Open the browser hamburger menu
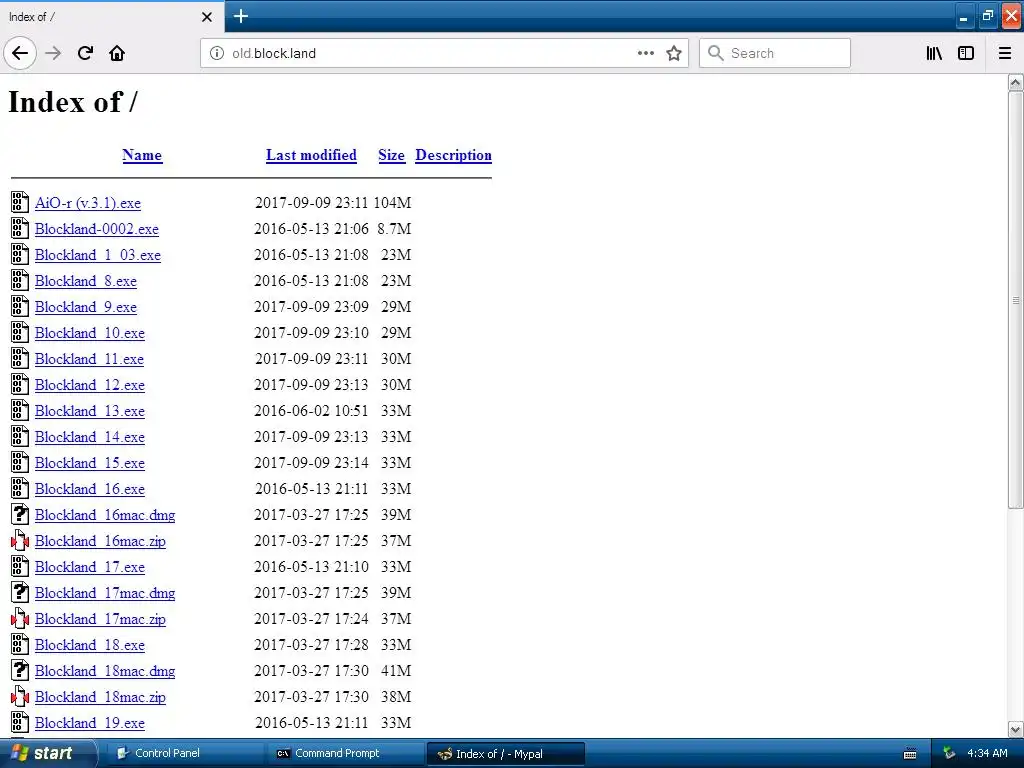 (1004, 53)
